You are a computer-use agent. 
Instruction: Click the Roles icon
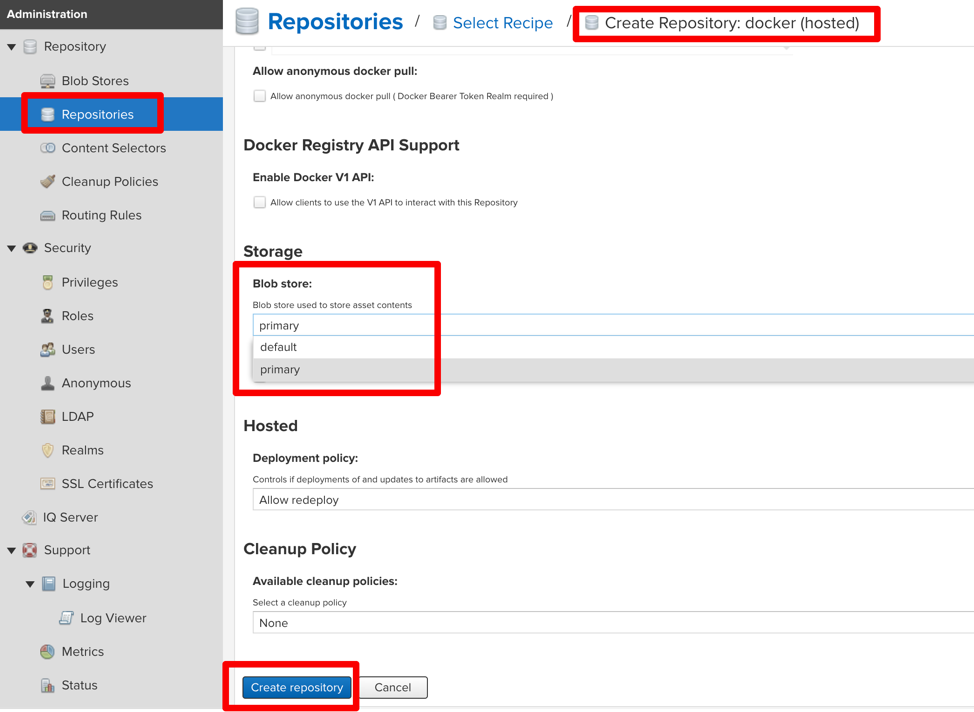48,316
